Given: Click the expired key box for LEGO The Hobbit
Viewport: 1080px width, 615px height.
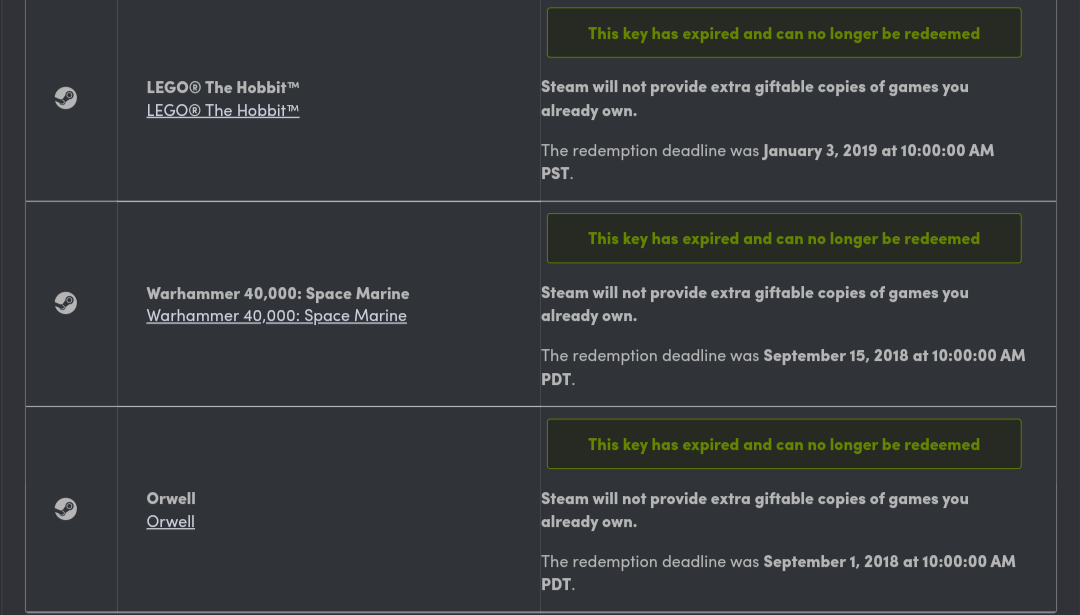Looking at the screenshot, I should click(784, 33).
